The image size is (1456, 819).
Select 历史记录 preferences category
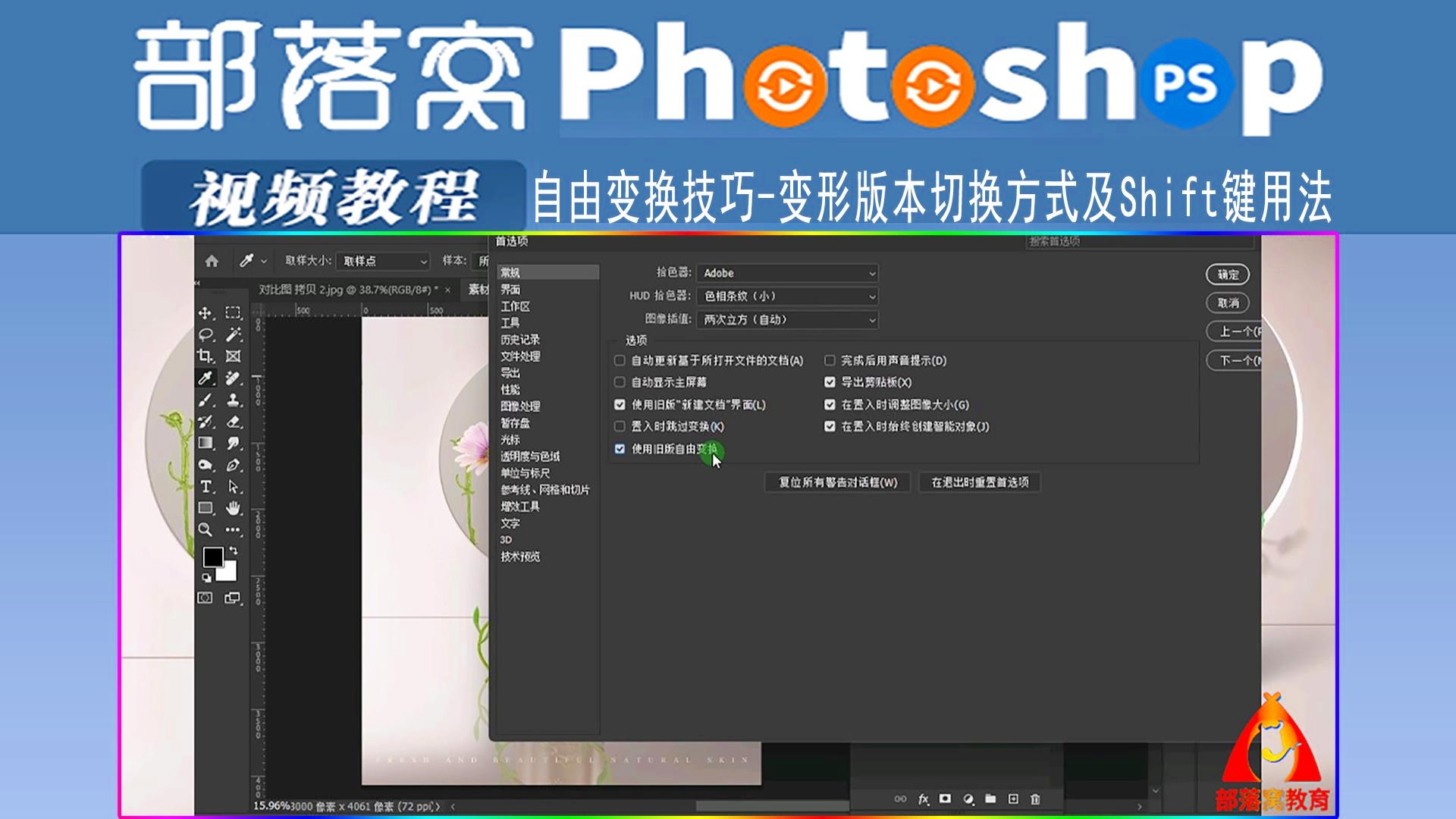click(x=519, y=340)
